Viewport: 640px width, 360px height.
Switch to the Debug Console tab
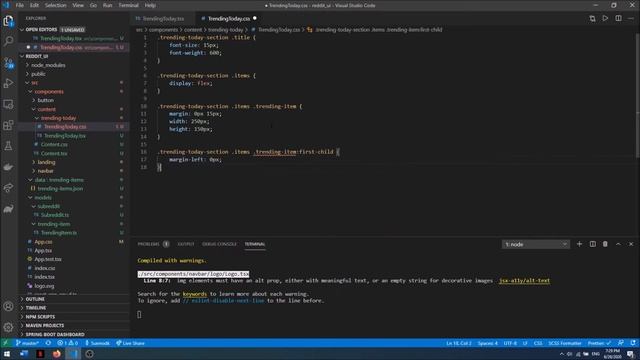pyautogui.click(x=219, y=244)
